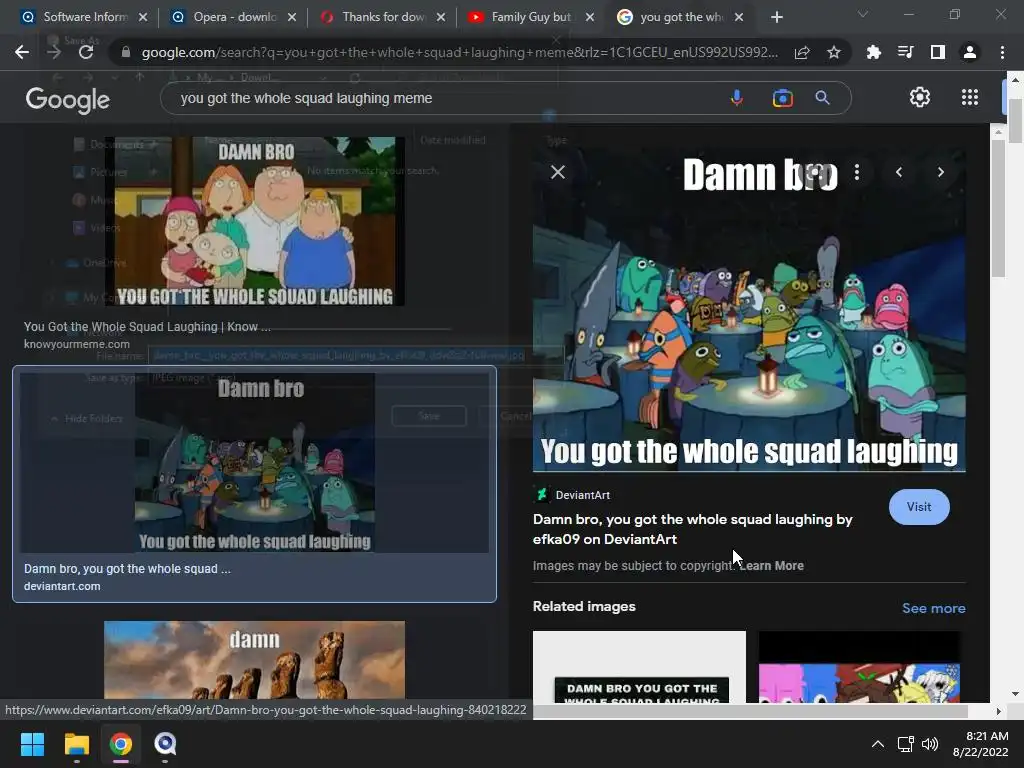Click the search magnifier button

pyautogui.click(x=822, y=98)
